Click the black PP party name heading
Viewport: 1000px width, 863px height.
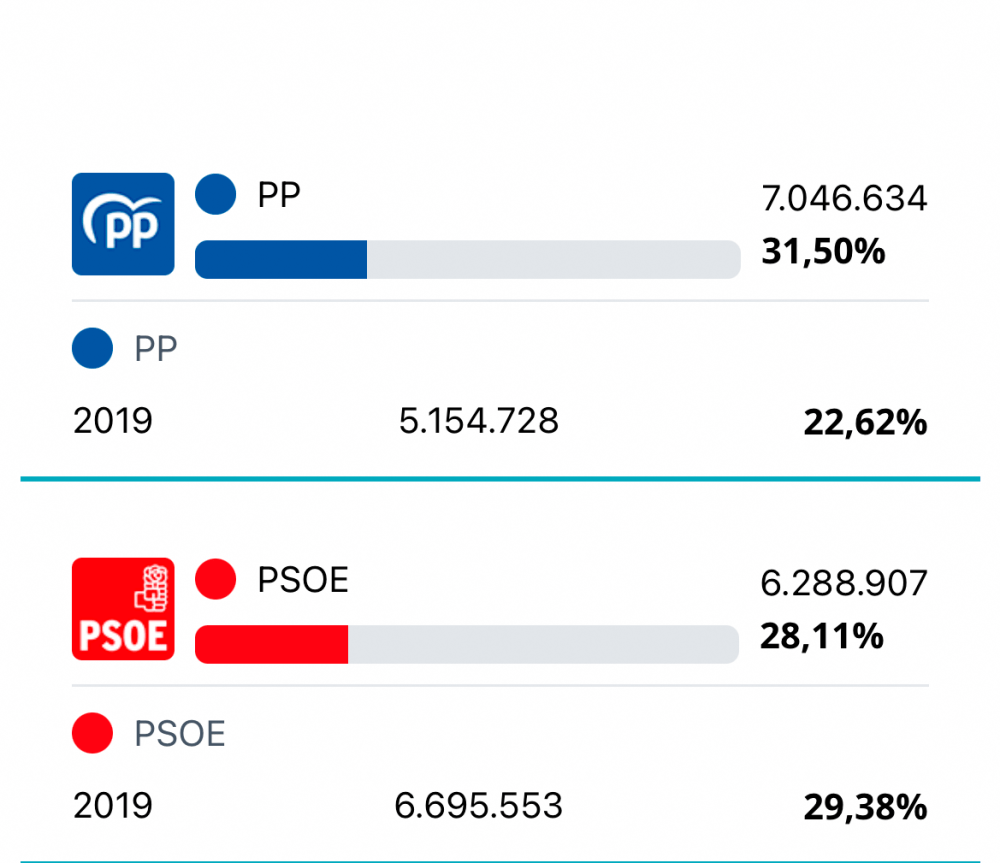click(279, 195)
